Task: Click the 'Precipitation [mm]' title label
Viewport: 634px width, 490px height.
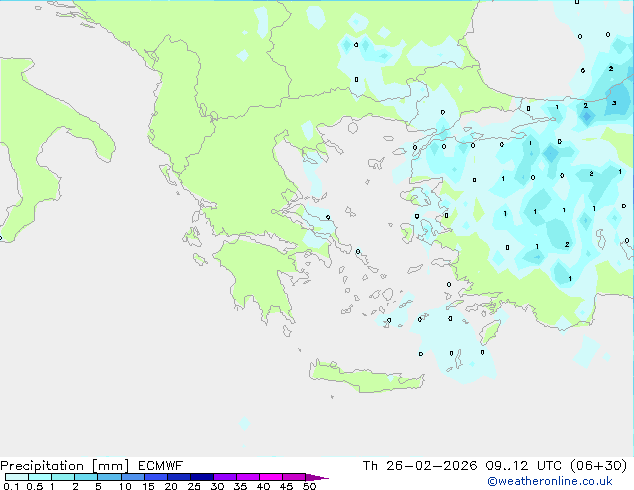Action: 64,466
